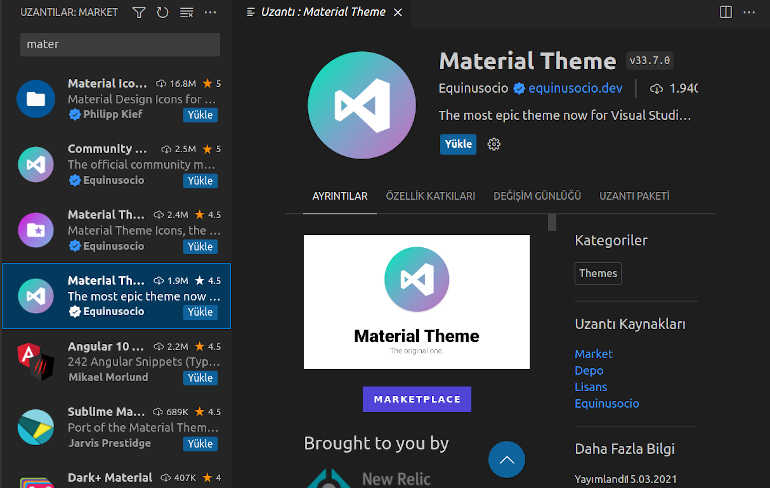Open the Depo repository link
This screenshot has height=488, width=770.
point(589,371)
